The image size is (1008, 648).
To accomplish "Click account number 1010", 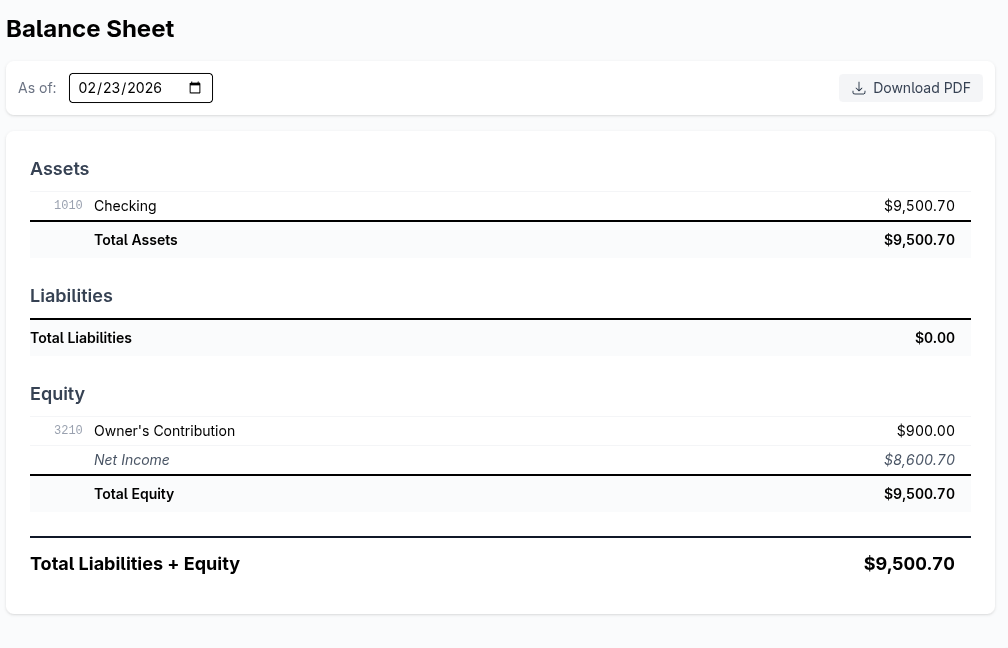I will [x=68, y=206].
